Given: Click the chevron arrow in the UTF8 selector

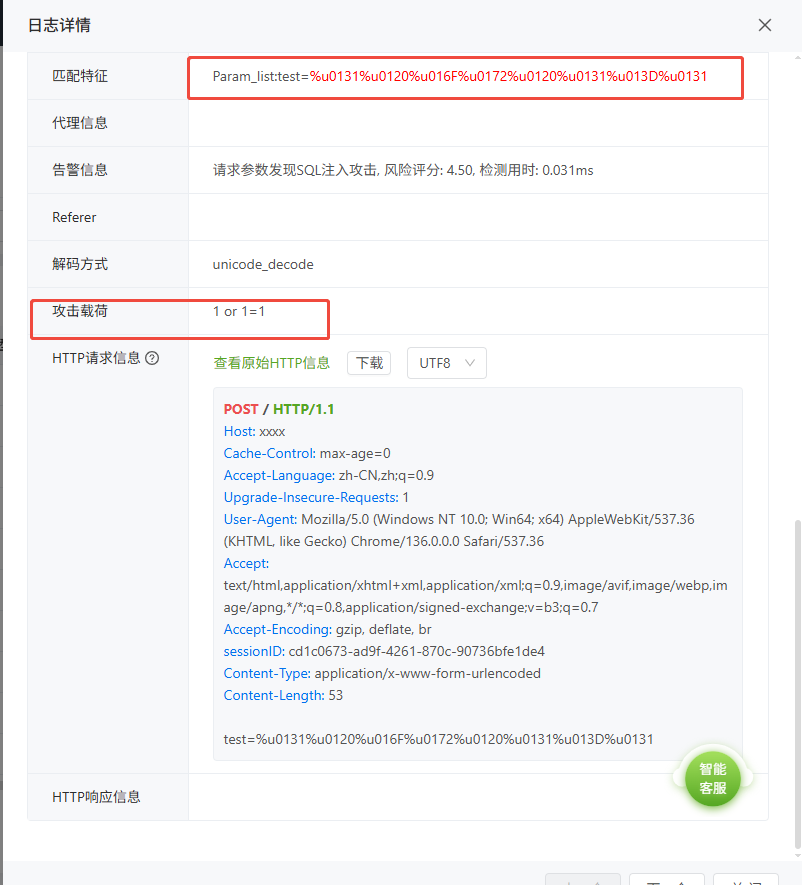Looking at the screenshot, I should point(471,363).
